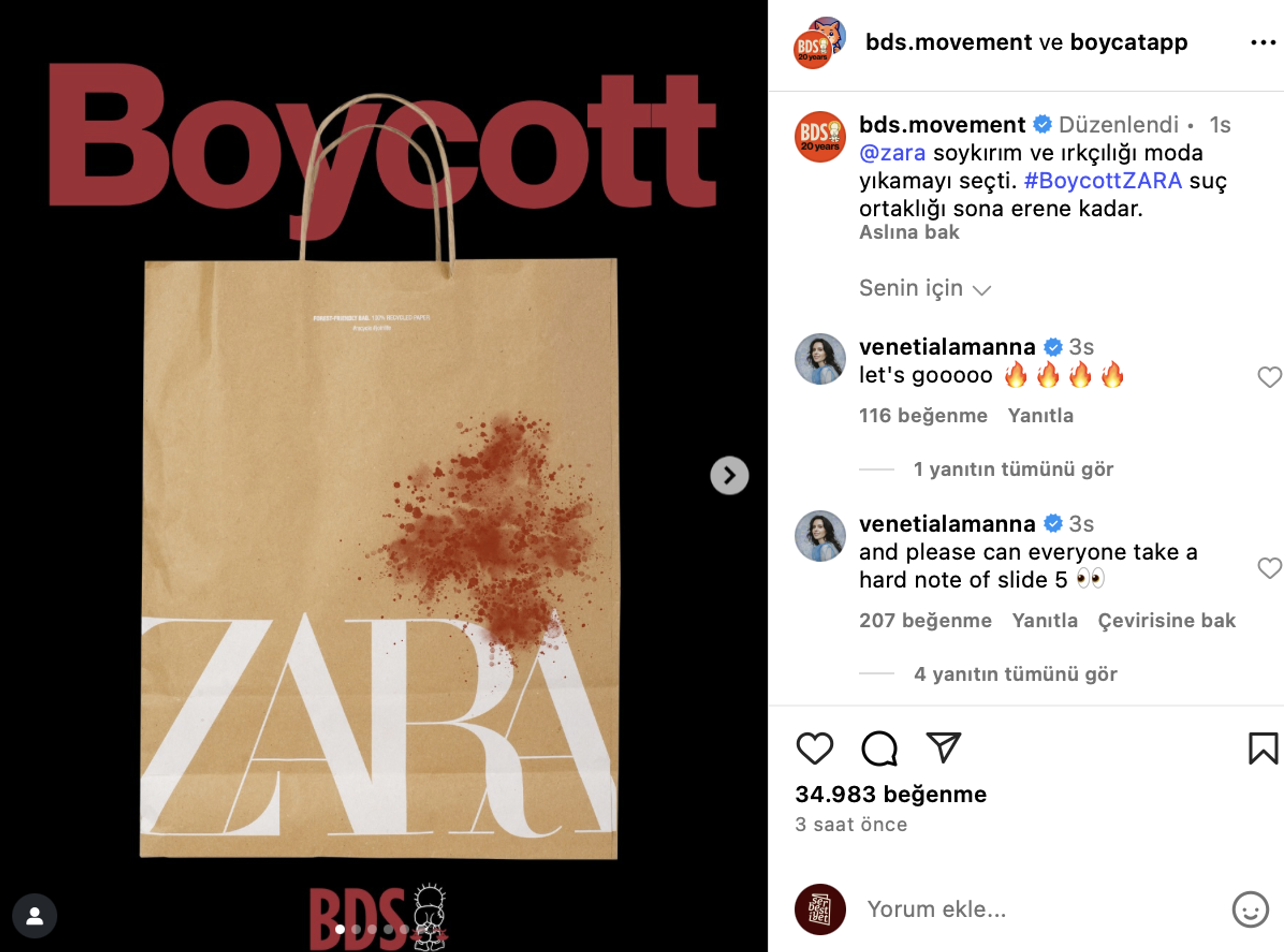Open comments via speech bubble icon
1284x952 pixels.
click(880, 748)
